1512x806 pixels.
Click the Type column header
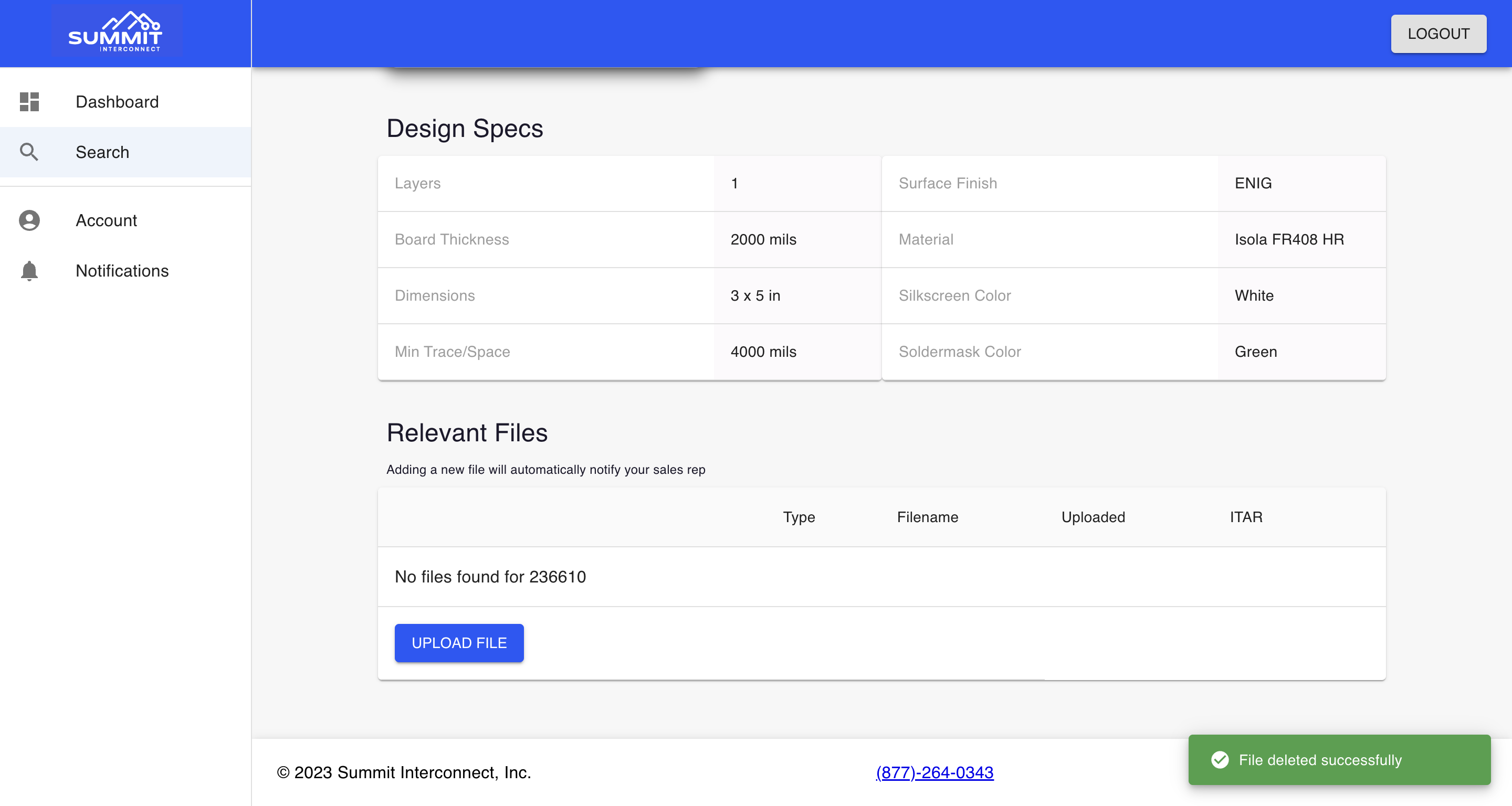(799, 517)
